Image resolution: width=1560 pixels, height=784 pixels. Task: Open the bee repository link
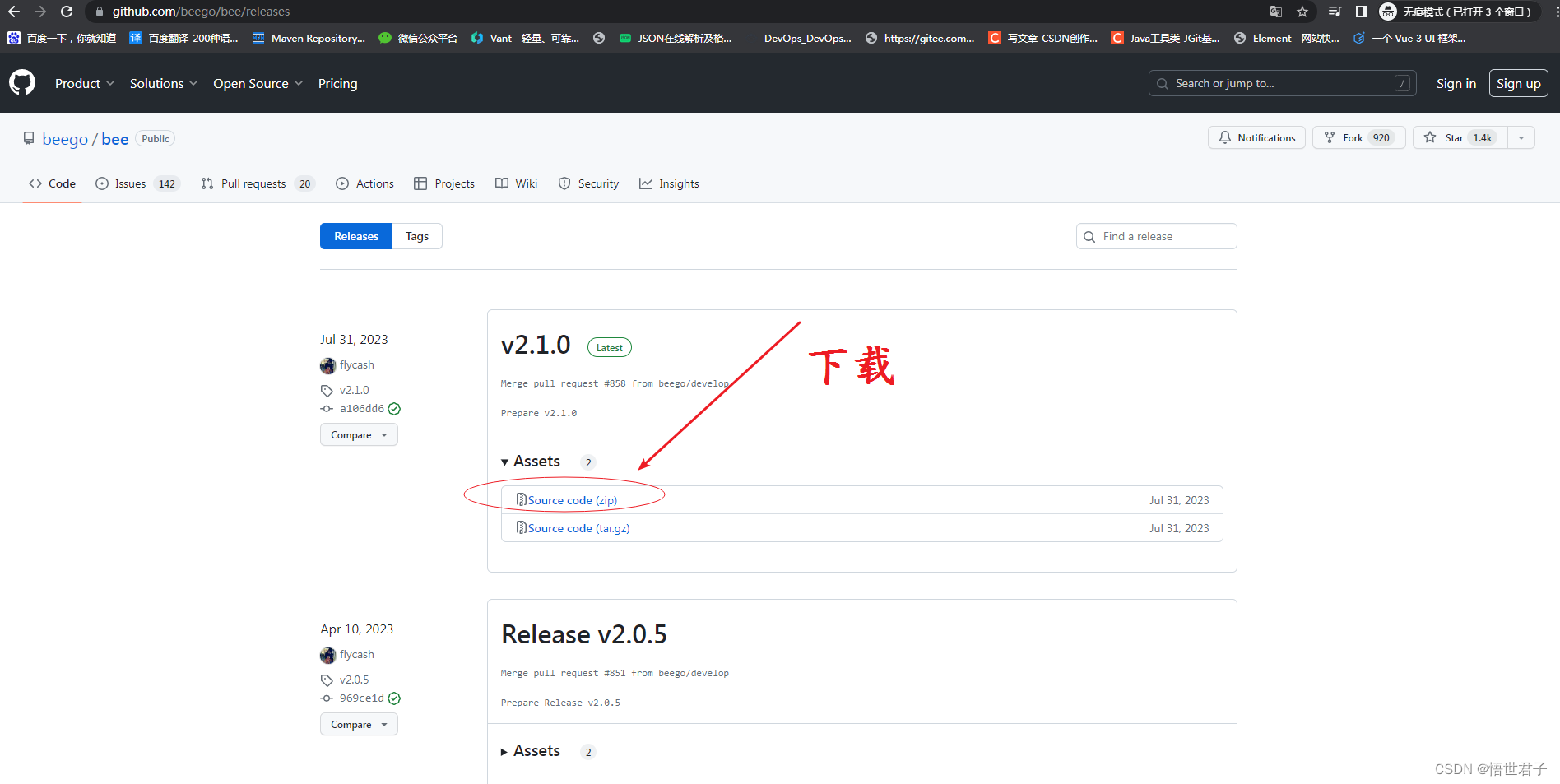[x=115, y=139]
